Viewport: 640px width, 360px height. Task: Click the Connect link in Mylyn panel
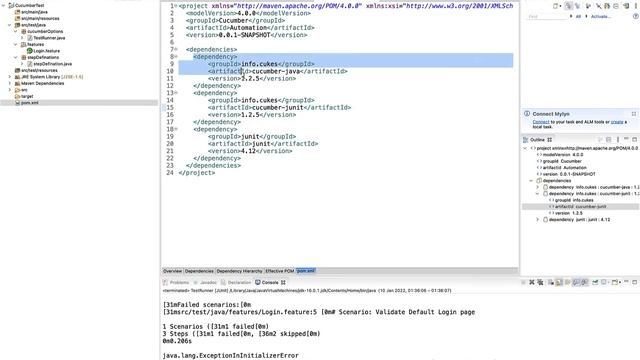point(541,122)
